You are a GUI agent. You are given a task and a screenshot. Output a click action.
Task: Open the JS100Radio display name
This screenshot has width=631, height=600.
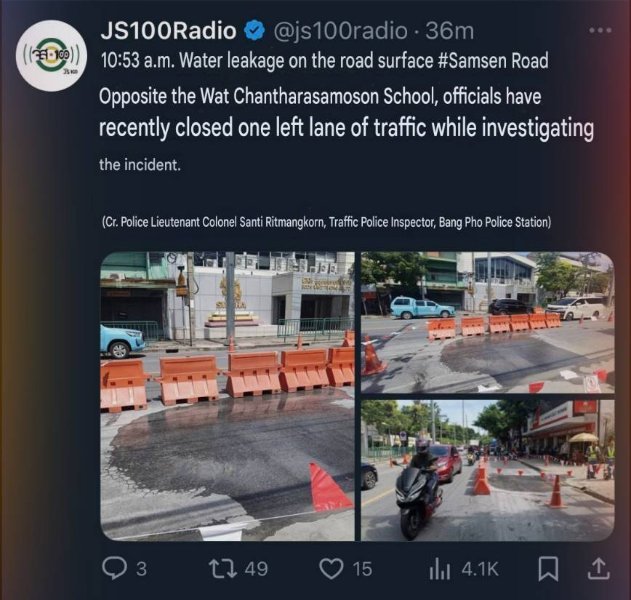168,31
